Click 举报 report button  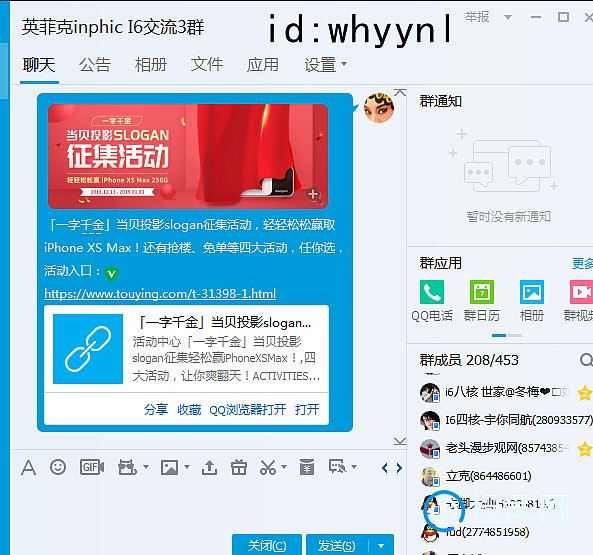(x=477, y=17)
